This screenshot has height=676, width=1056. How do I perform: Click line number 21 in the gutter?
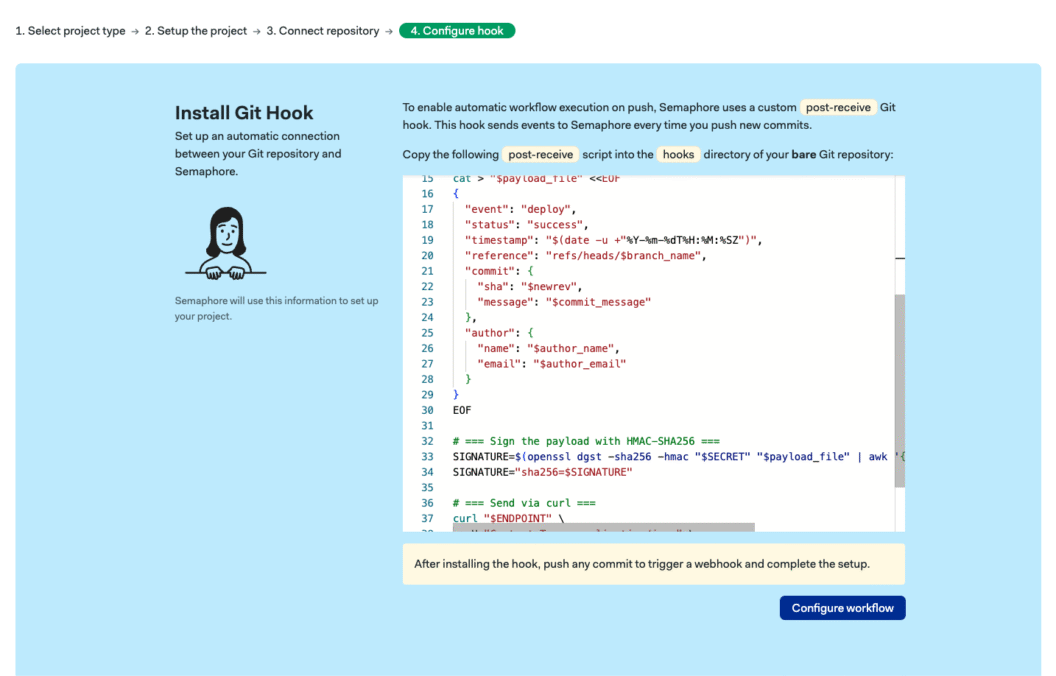pos(427,271)
